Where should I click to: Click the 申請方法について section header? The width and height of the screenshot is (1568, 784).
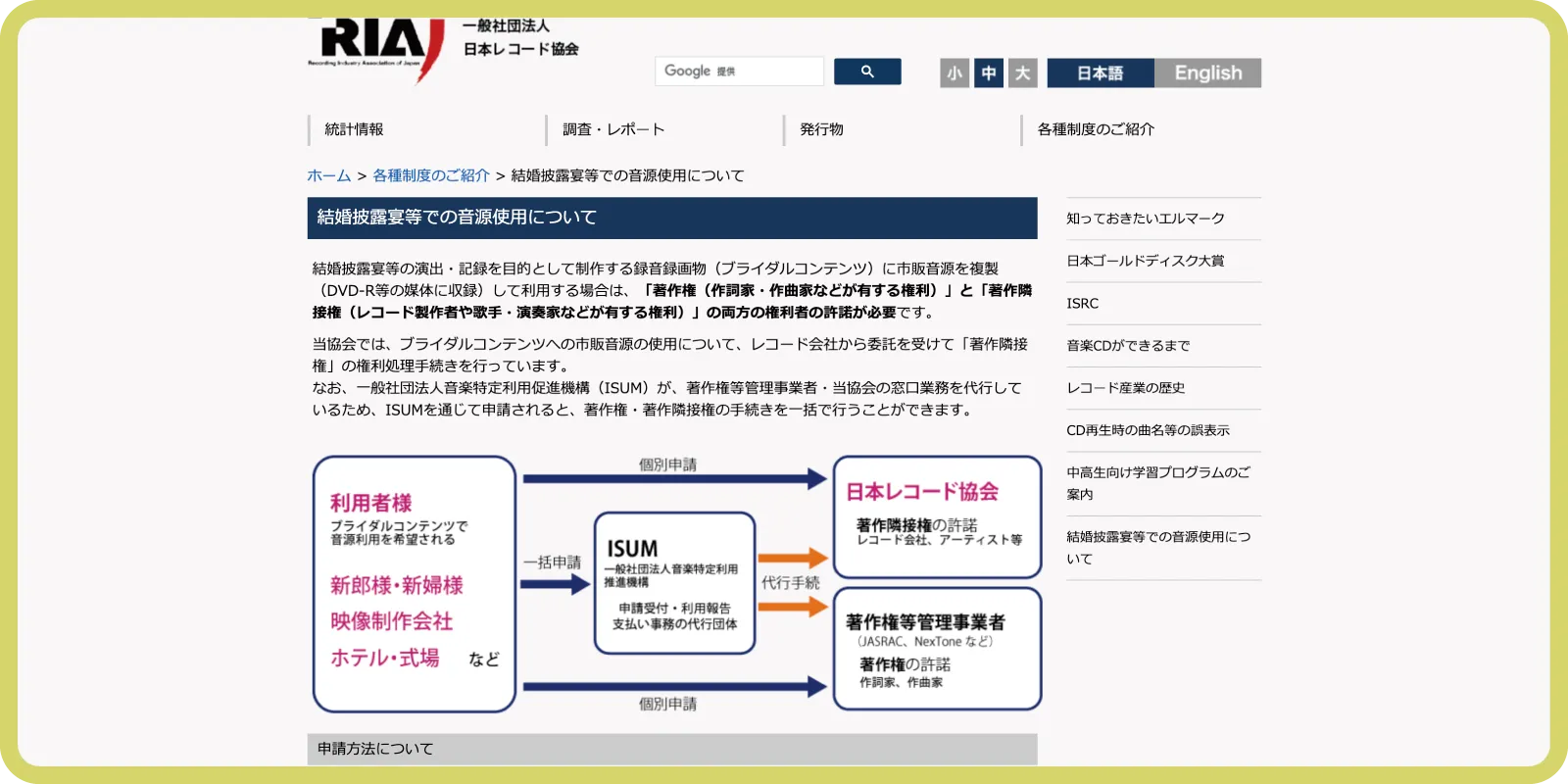[x=671, y=749]
